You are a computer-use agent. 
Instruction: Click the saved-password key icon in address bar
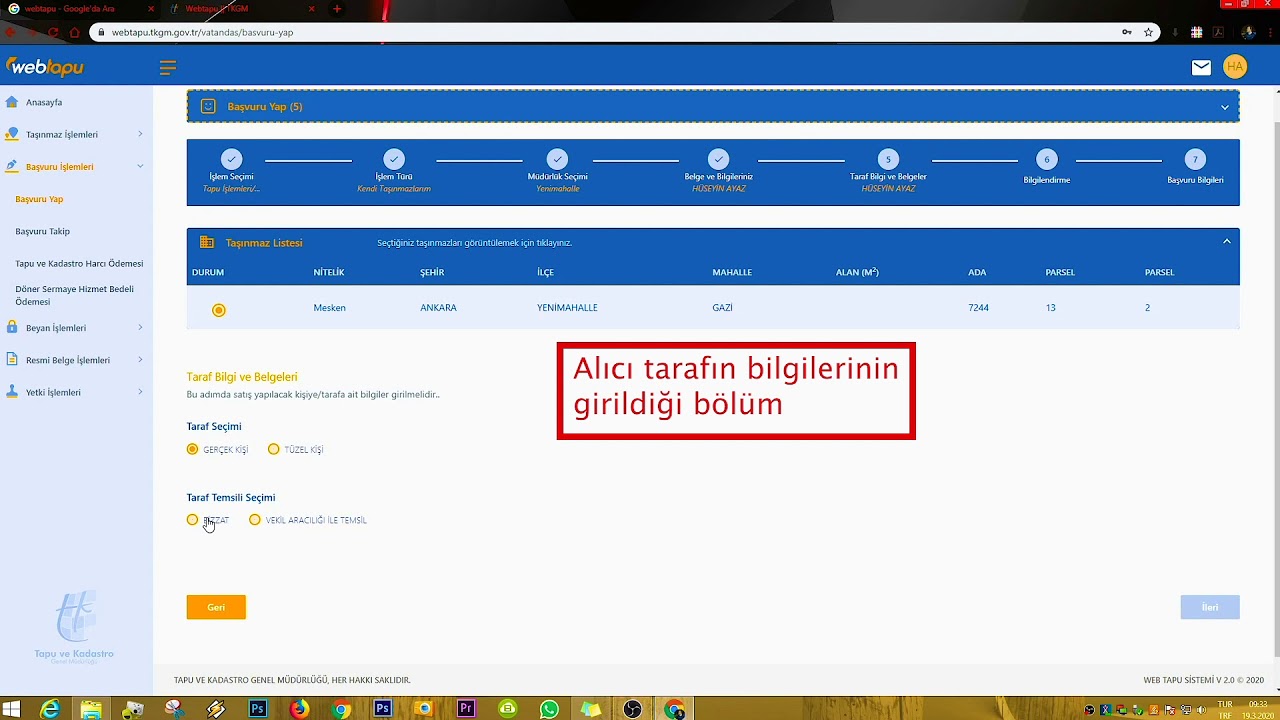[1127, 32]
